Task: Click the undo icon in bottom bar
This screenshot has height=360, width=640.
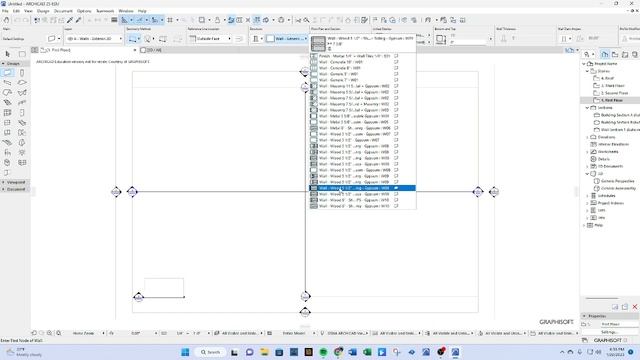Action: click(34, 333)
